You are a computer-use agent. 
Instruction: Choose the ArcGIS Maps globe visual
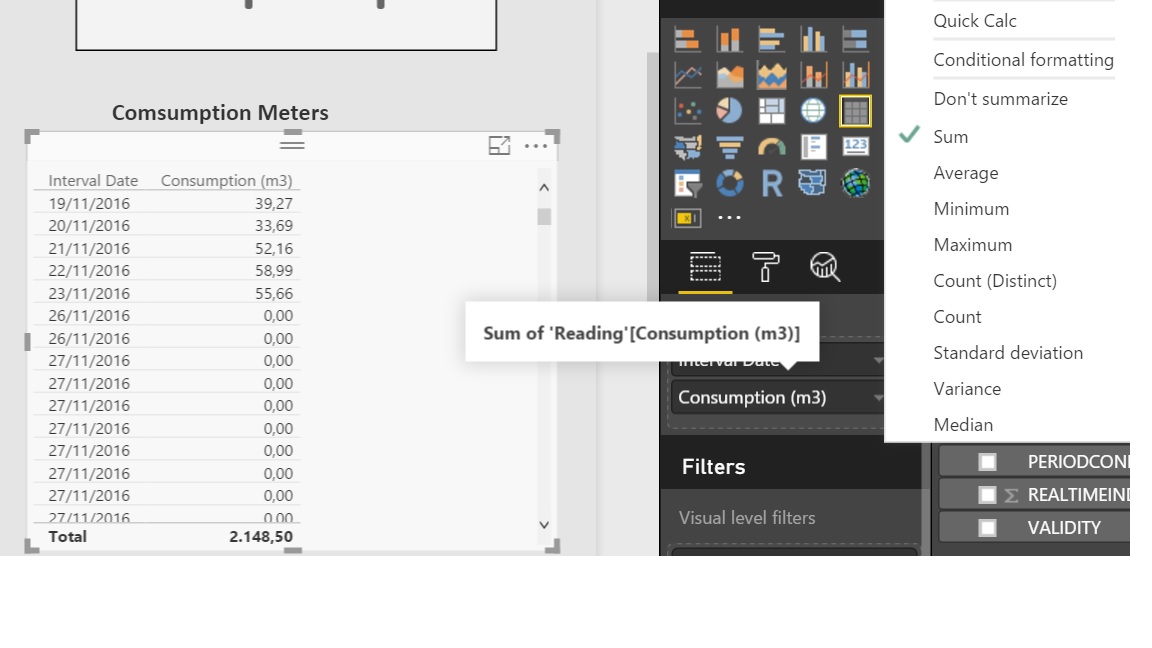pos(855,183)
